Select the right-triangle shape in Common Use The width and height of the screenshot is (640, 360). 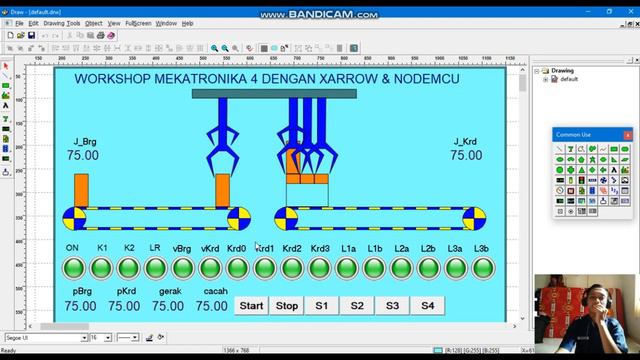[614, 160]
